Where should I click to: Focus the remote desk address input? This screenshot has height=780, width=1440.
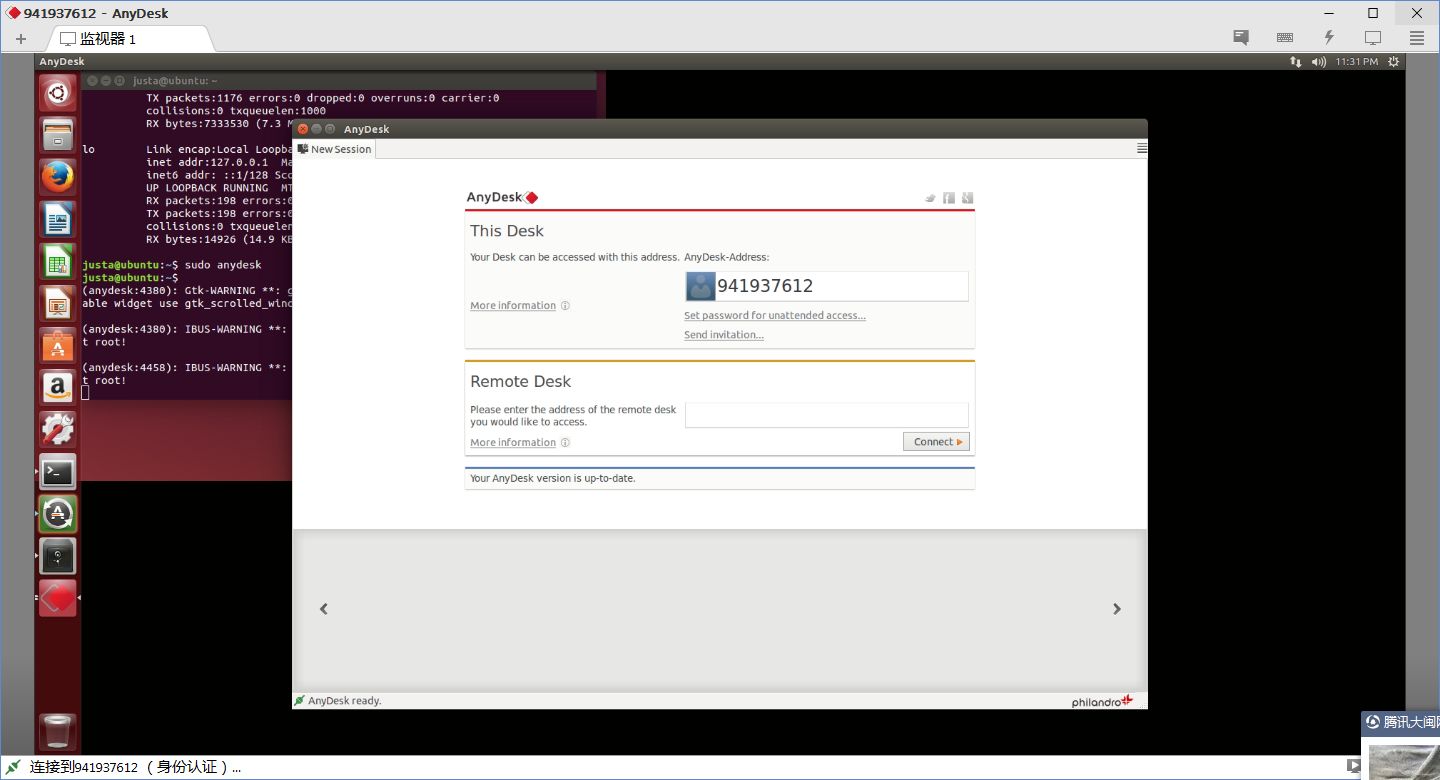coord(827,415)
